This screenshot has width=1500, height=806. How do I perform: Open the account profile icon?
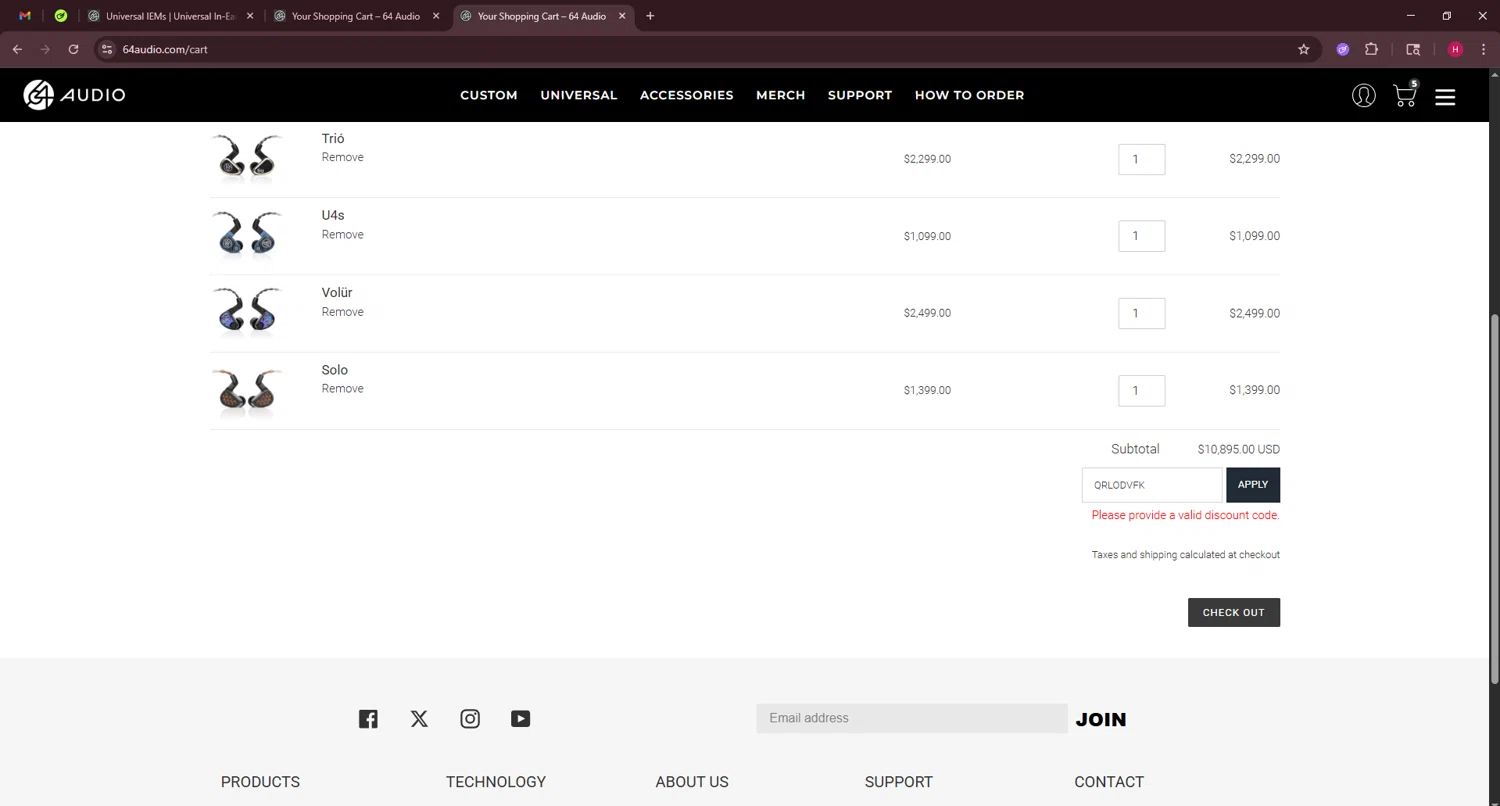click(1363, 95)
